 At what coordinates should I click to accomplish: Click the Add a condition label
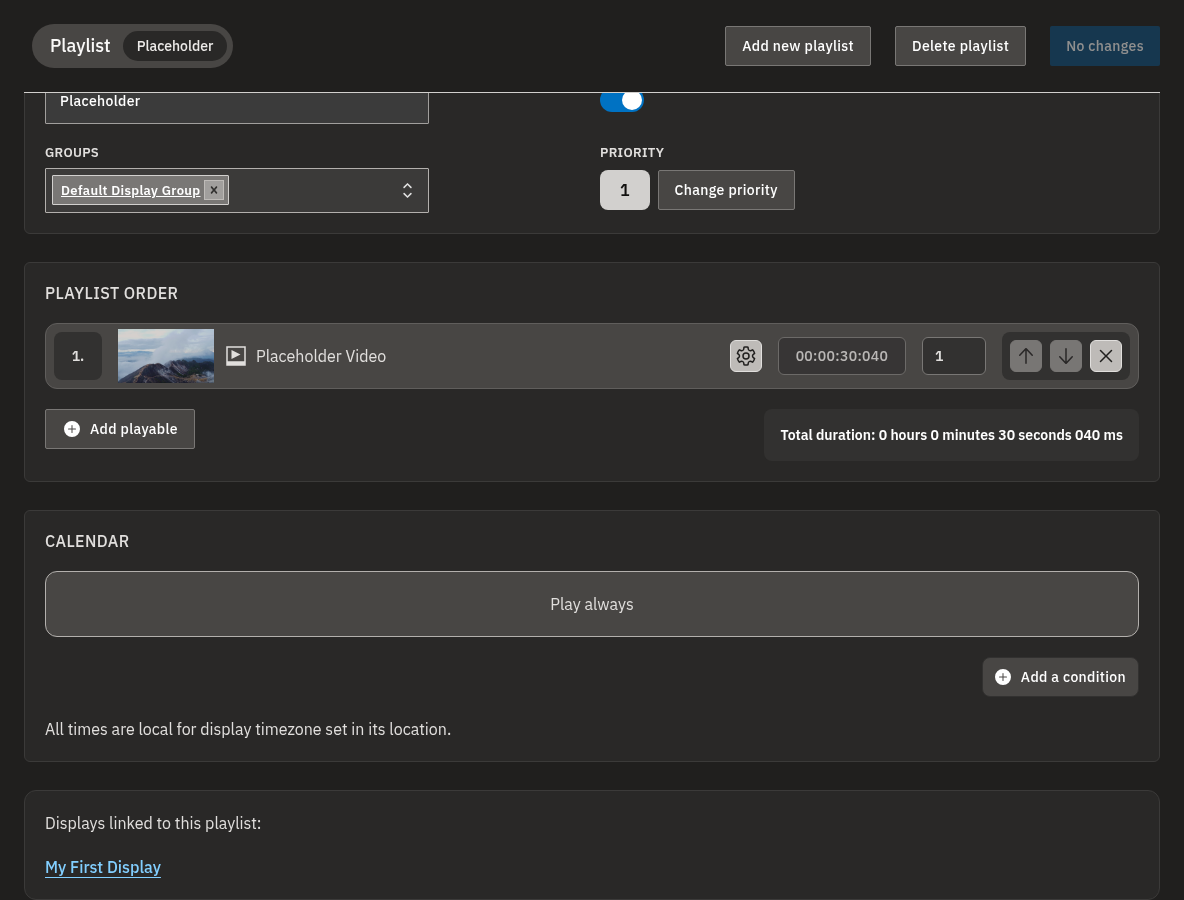(1072, 677)
